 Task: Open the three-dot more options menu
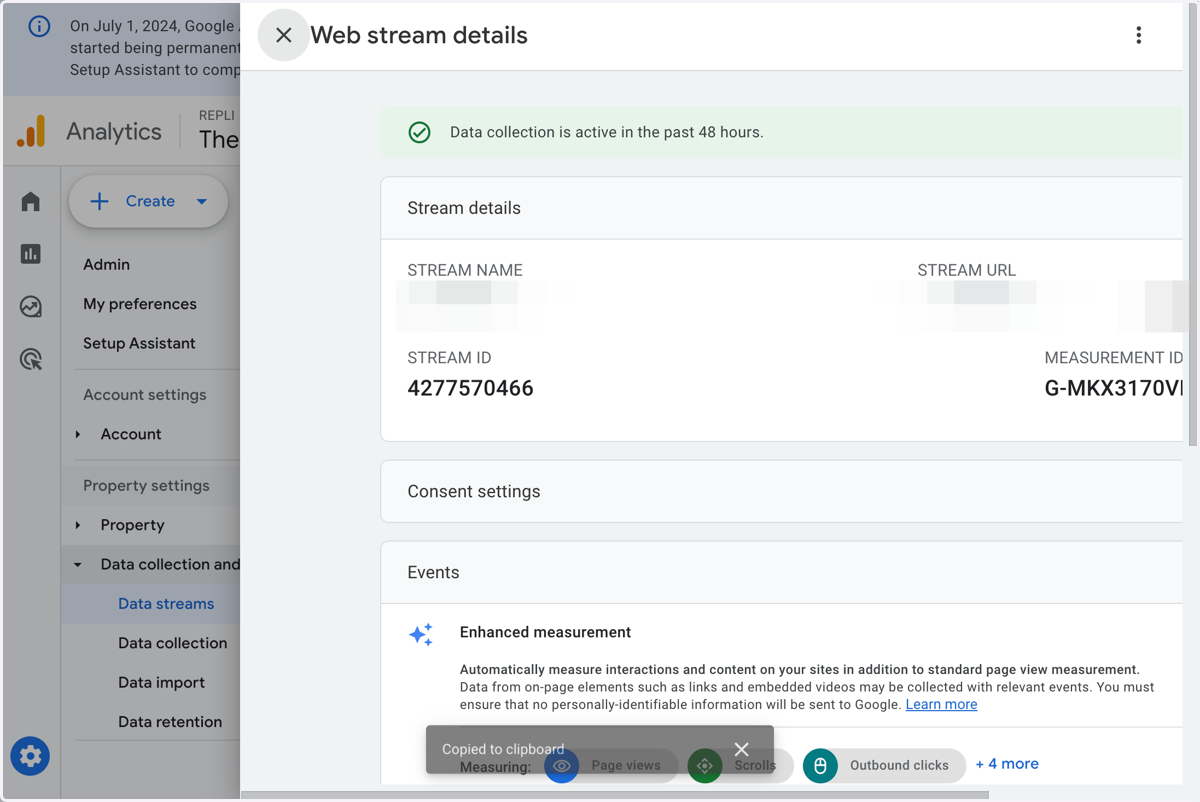[1138, 35]
